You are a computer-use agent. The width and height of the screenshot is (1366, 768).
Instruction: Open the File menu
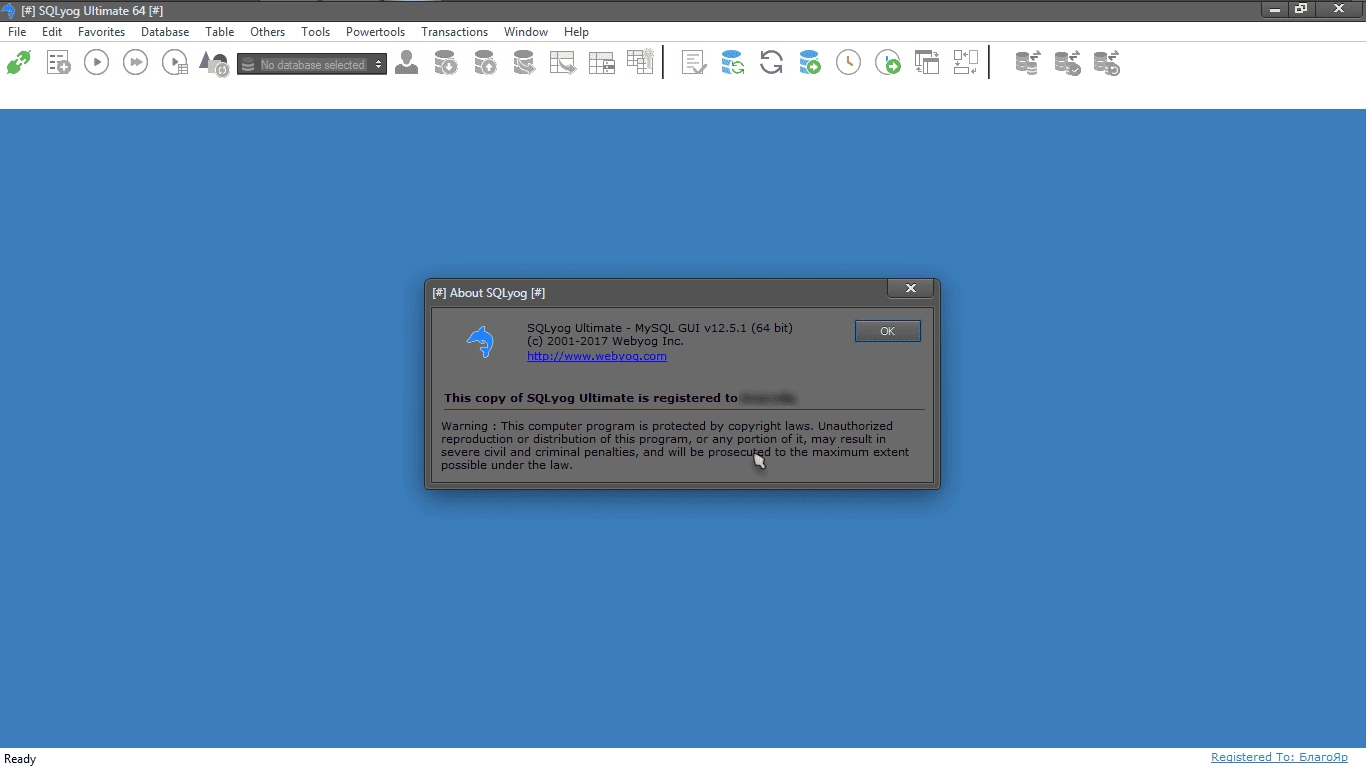point(17,32)
